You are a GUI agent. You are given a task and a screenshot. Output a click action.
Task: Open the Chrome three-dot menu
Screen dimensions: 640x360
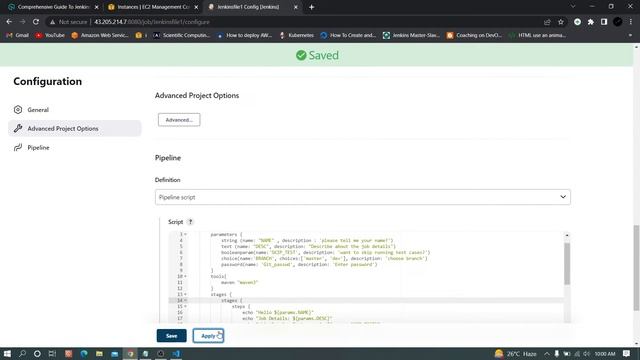click(x=631, y=22)
